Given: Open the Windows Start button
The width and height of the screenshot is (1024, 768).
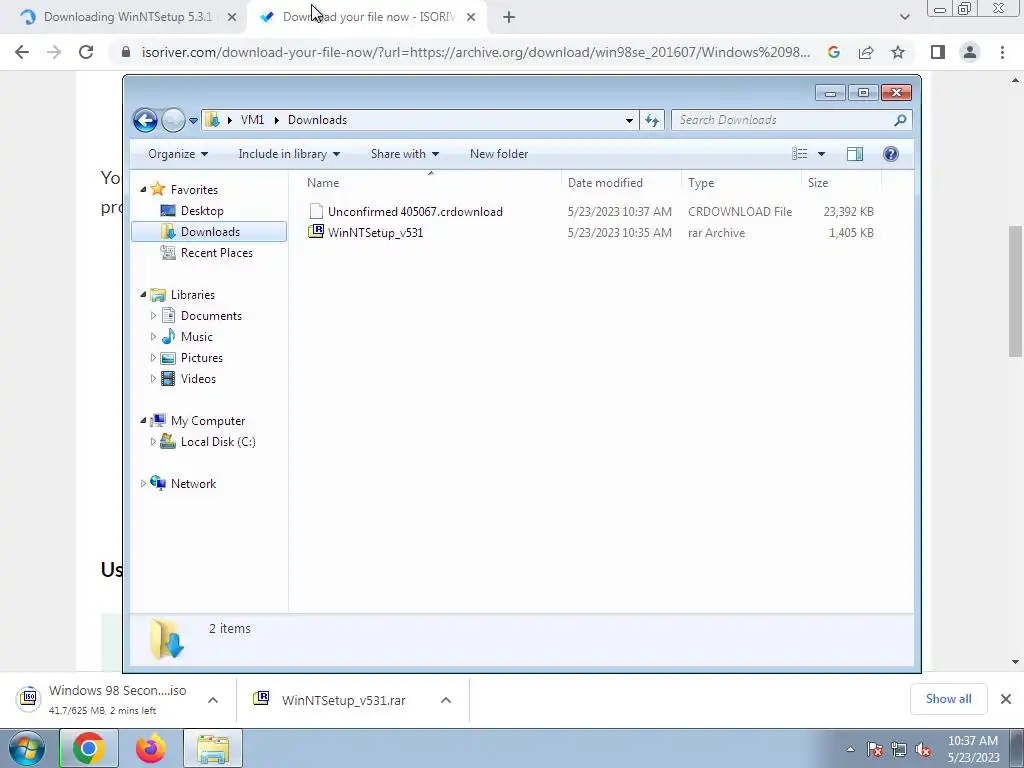Looking at the screenshot, I should pos(26,748).
